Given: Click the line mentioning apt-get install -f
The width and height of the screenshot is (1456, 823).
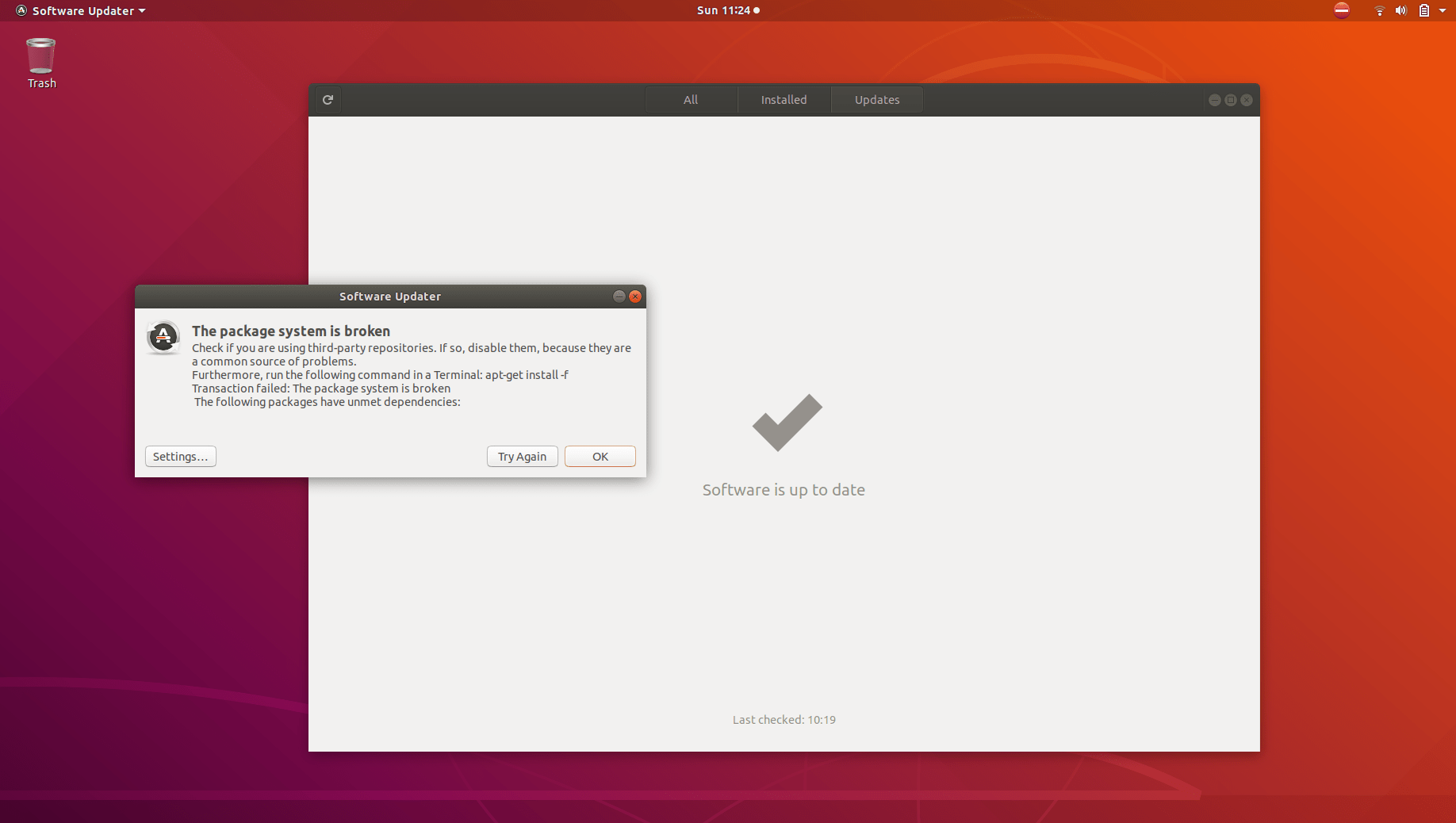Looking at the screenshot, I should point(380,375).
